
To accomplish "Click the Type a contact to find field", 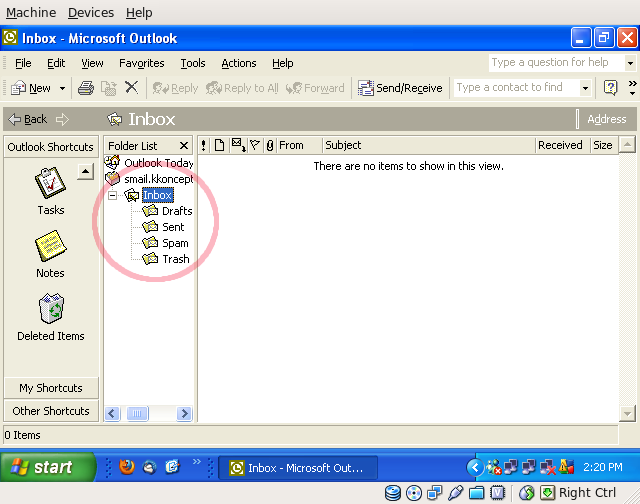I will pyautogui.click(x=517, y=87).
